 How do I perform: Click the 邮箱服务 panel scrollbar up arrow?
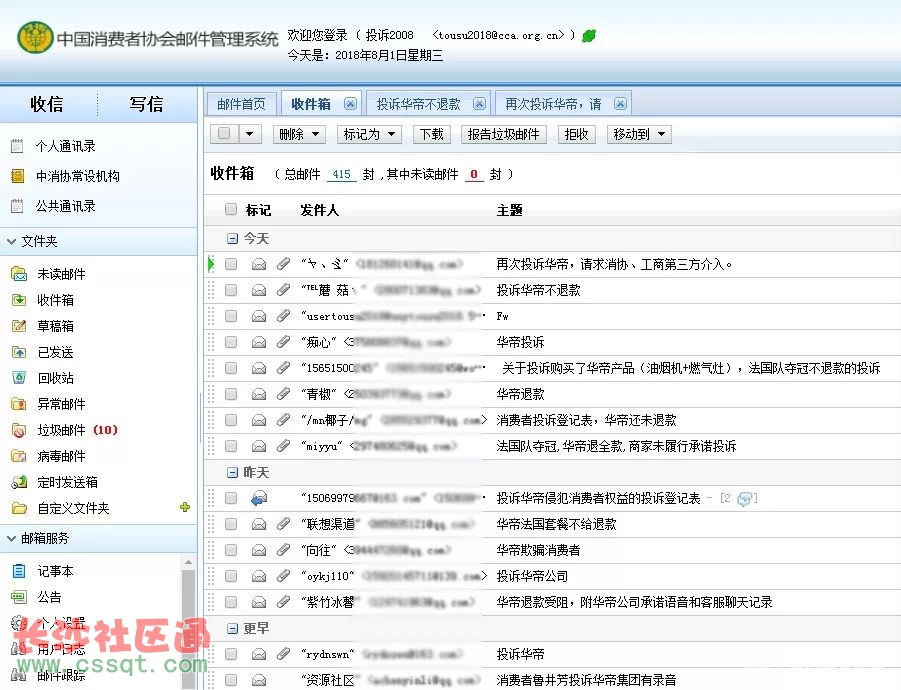[x=188, y=561]
